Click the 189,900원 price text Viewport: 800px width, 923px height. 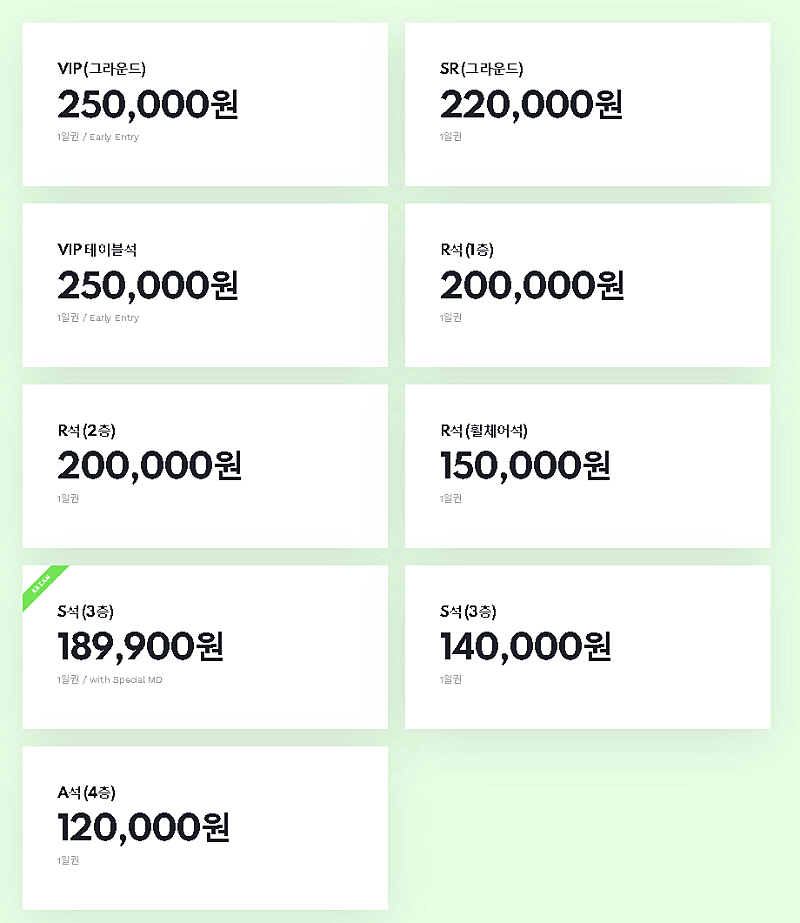pos(140,647)
